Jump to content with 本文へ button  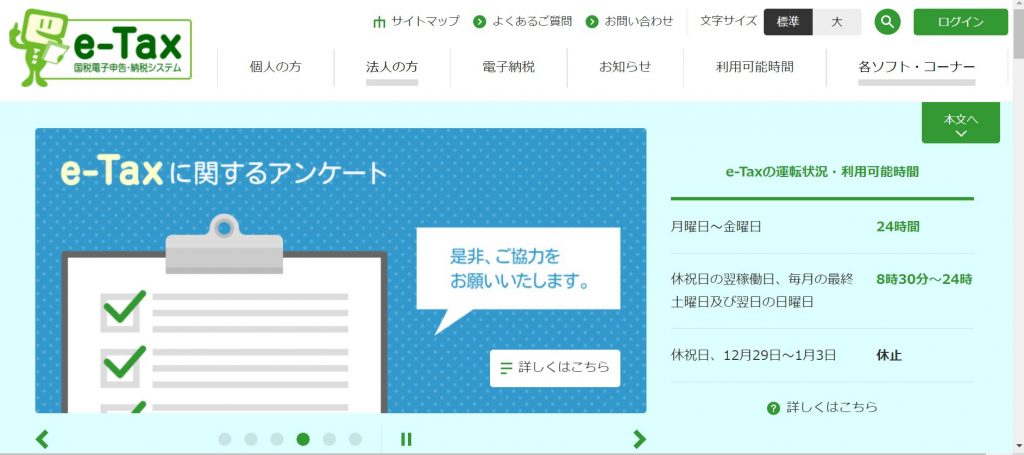click(x=961, y=123)
